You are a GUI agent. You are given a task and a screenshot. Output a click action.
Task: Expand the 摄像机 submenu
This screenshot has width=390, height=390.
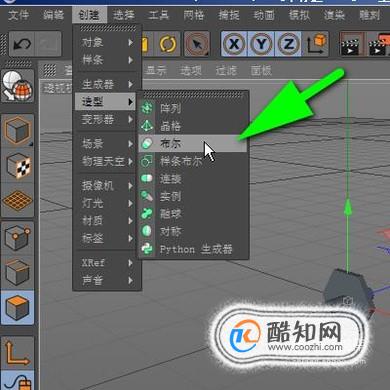coord(107,186)
